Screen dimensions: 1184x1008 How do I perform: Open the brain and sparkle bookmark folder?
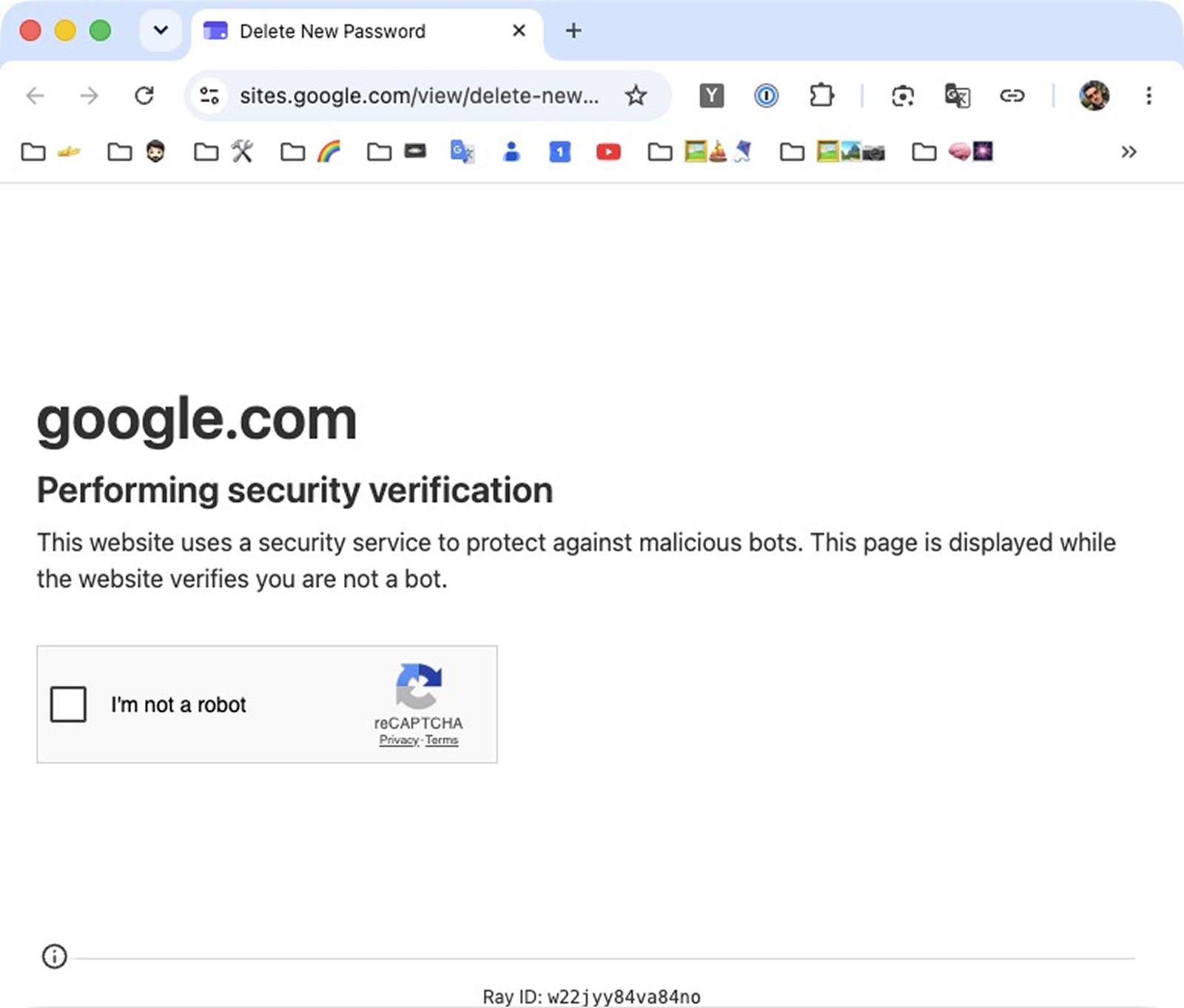click(952, 152)
